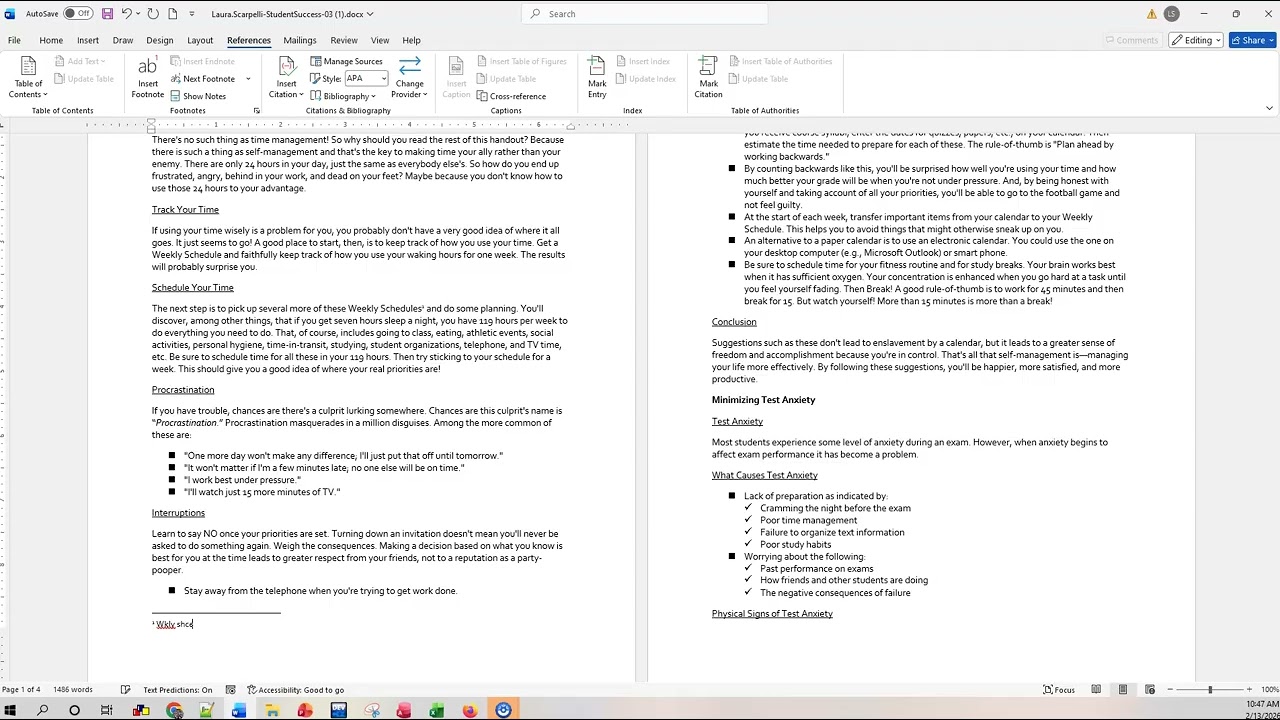
Task: Click Mark Citation icon
Action: 708,78
